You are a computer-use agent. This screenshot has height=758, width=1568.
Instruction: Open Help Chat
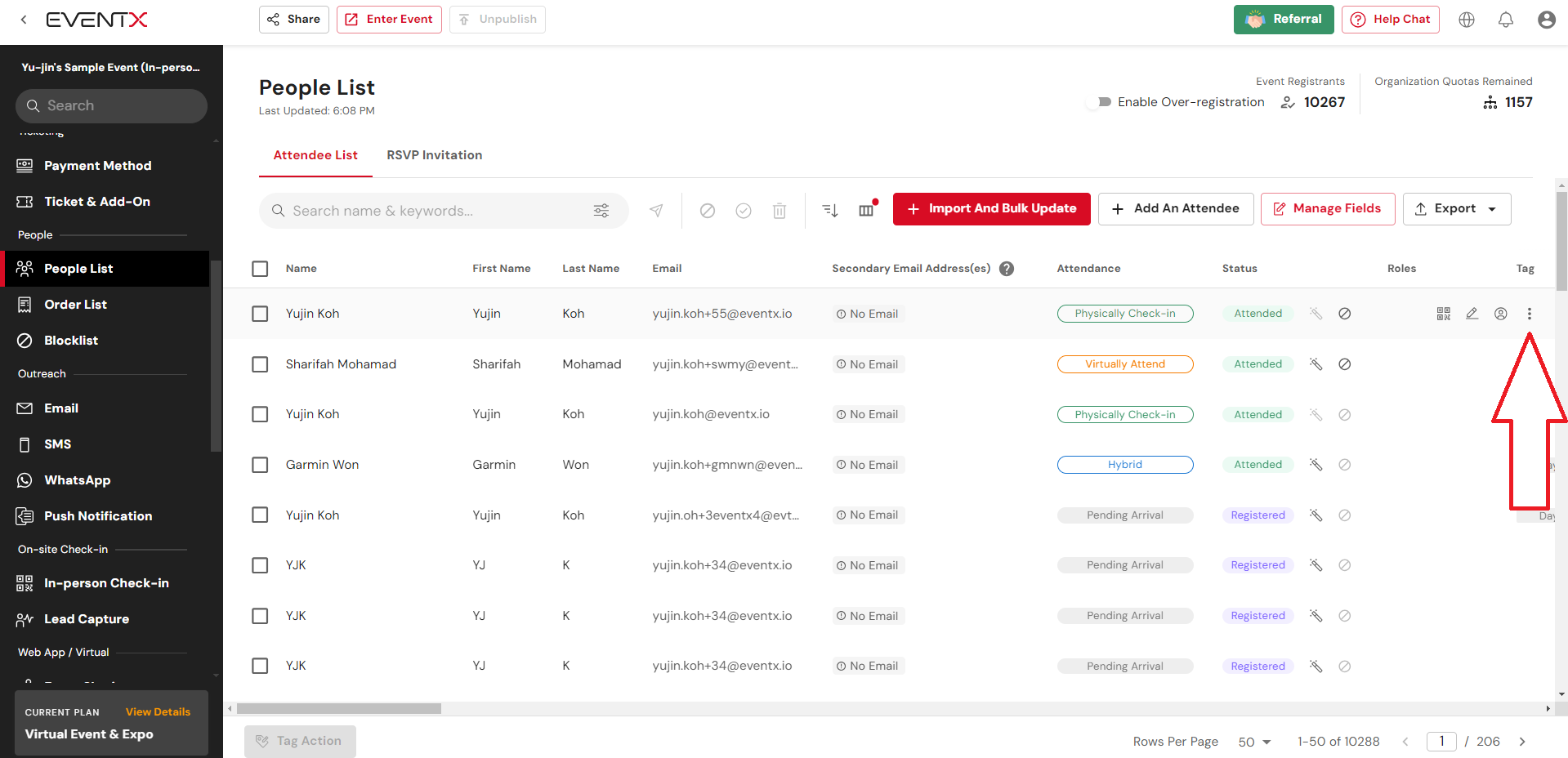[x=1391, y=20]
